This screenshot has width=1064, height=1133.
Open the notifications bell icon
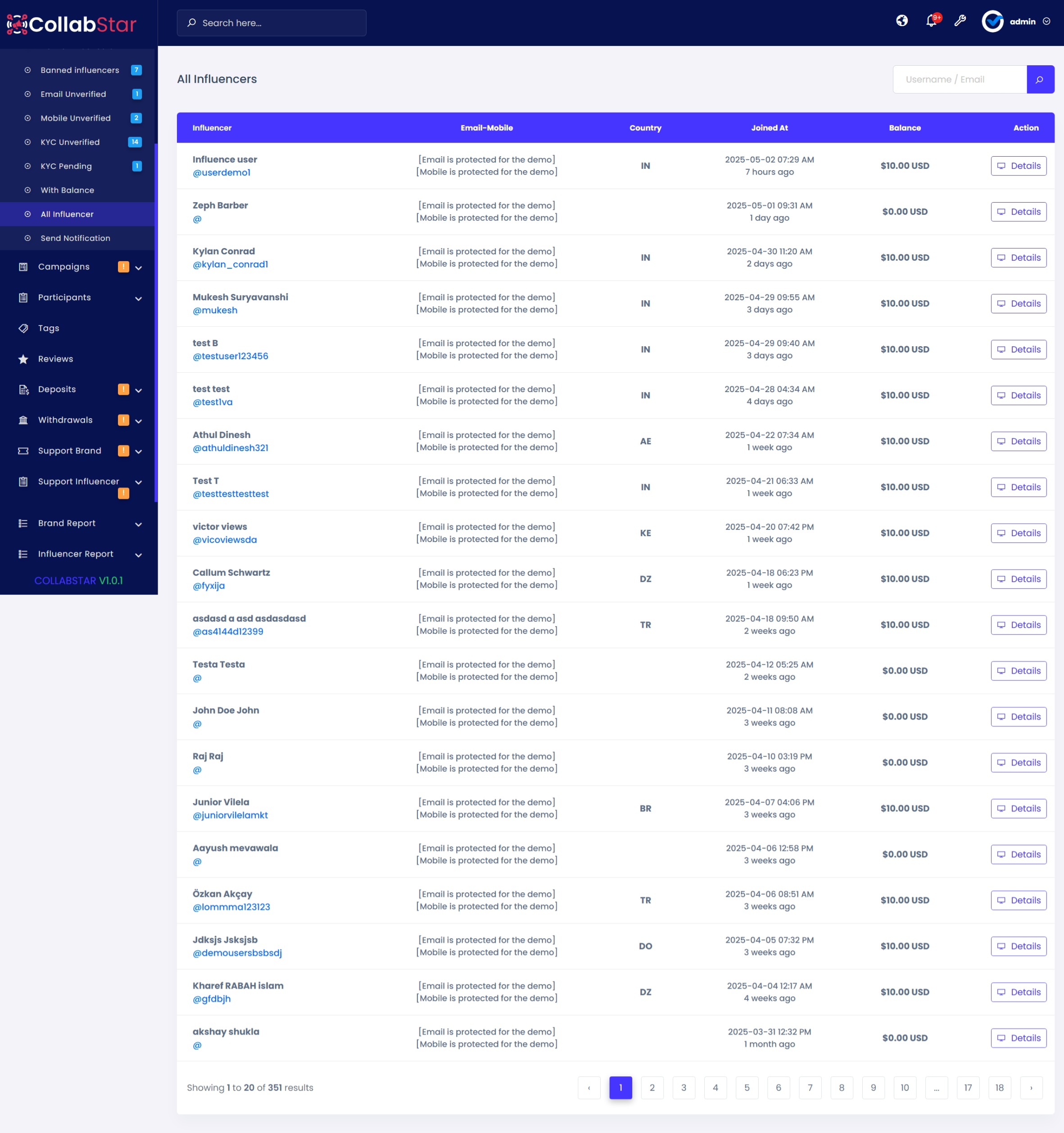point(931,21)
